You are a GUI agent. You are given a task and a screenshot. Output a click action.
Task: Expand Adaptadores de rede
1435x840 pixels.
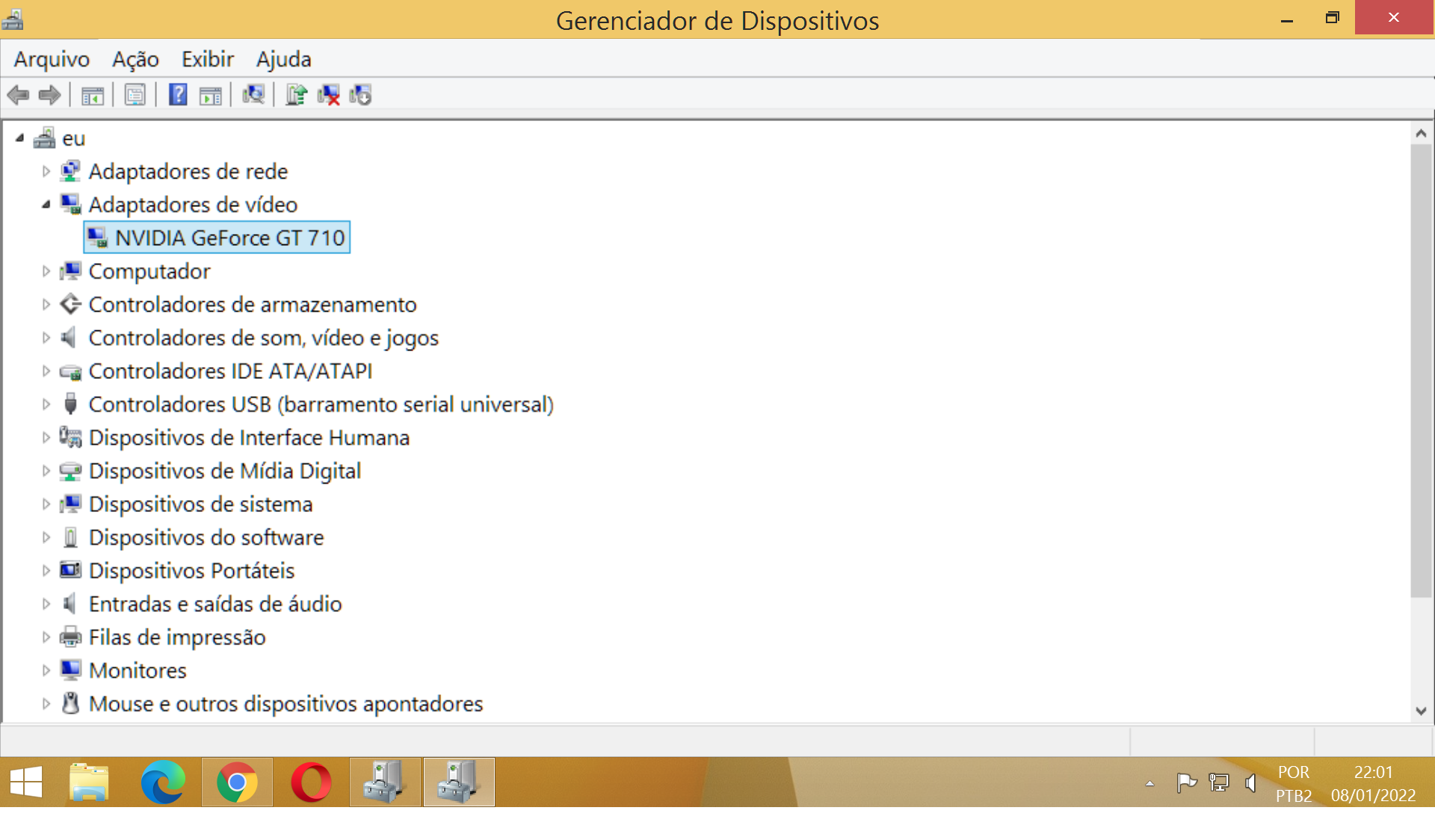click(46, 171)
